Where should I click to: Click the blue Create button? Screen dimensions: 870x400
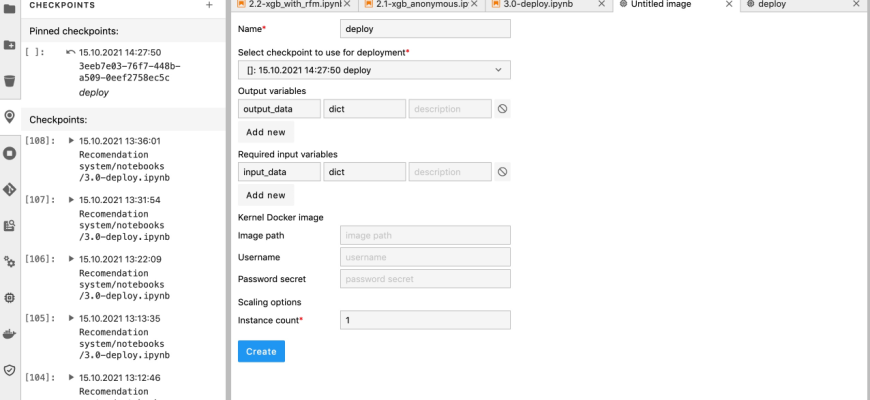(261, 351)
